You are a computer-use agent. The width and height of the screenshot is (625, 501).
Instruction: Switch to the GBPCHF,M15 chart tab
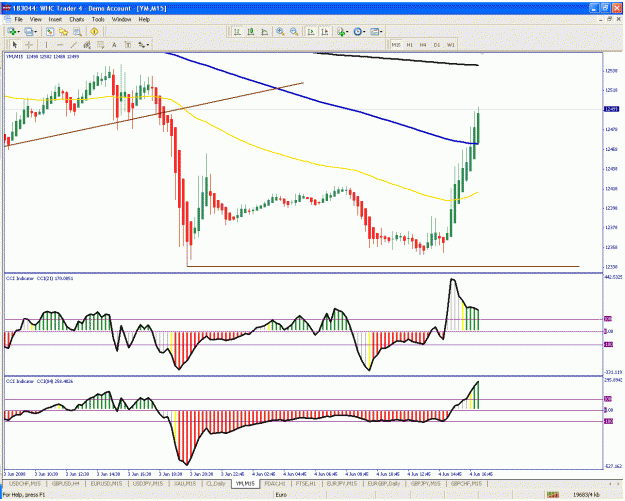click(466, 483)
